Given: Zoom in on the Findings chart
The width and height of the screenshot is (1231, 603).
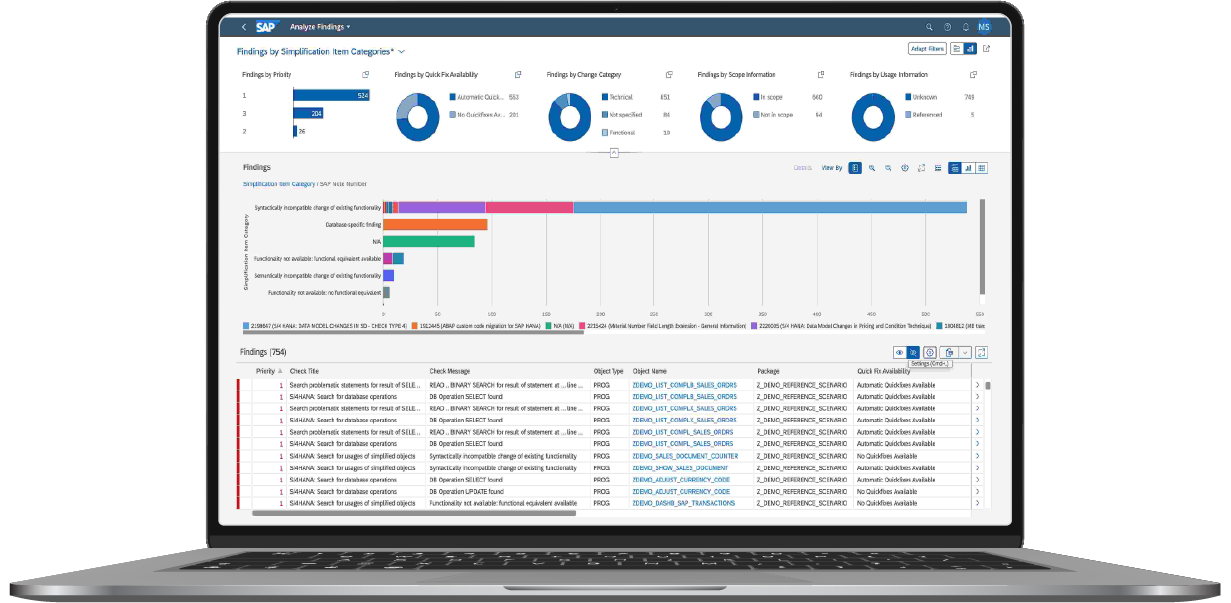Looking at the screenshot, I should click(872, 168).
